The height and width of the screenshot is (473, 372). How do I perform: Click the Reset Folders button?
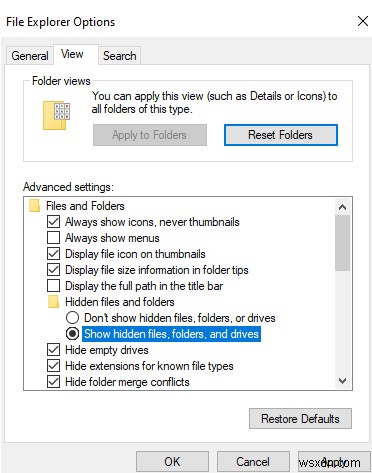pyautogui.click(x=281, y=135)
